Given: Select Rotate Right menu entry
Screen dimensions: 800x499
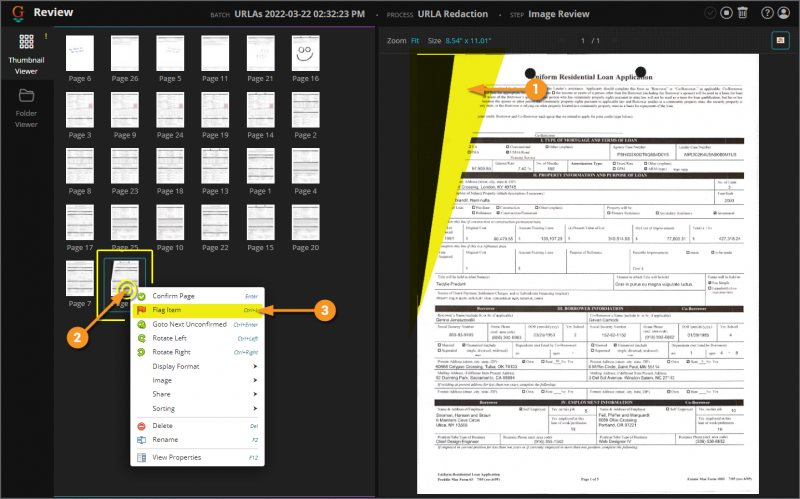Looking at the screenshot, I should 197,352.
